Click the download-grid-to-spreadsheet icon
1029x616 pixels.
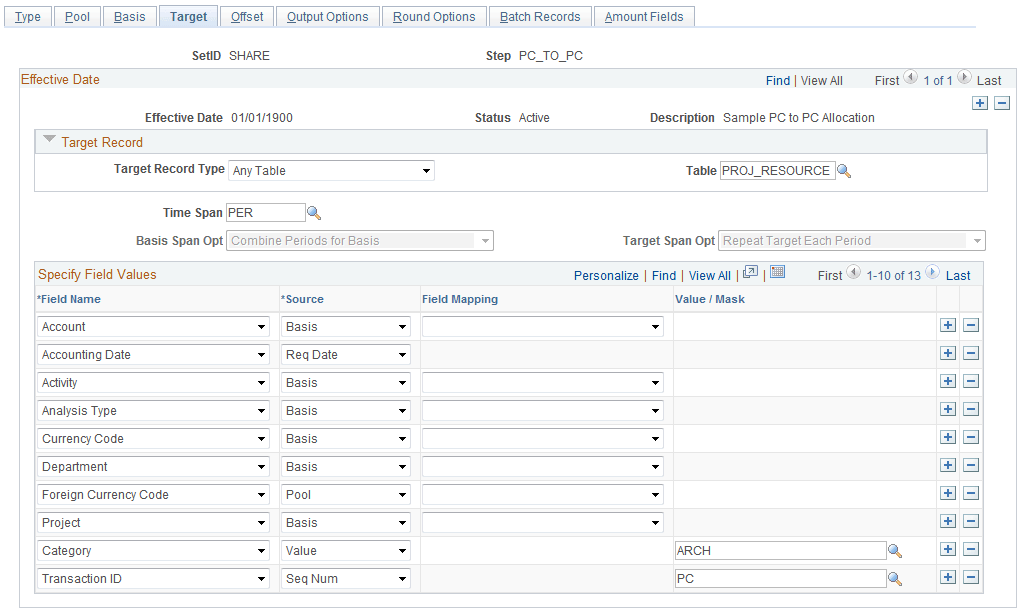[x=777, y=274]
